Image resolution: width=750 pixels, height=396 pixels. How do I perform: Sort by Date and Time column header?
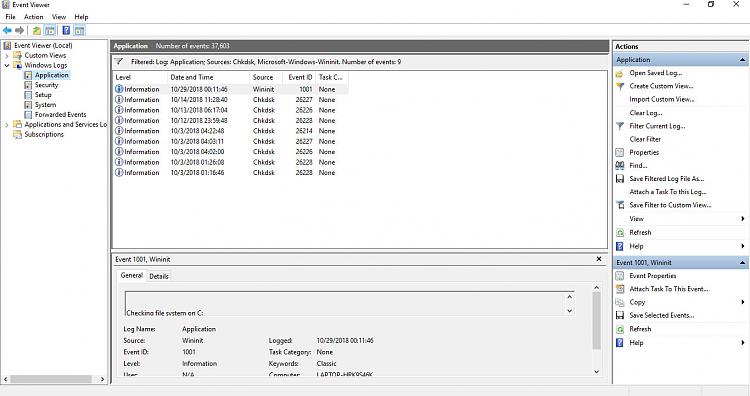209,77
